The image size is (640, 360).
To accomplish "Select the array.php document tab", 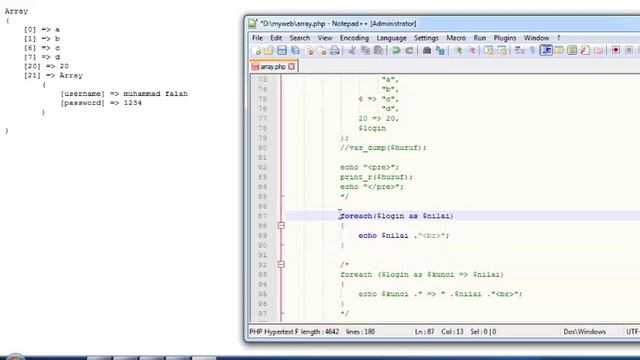I will point(273,67).
